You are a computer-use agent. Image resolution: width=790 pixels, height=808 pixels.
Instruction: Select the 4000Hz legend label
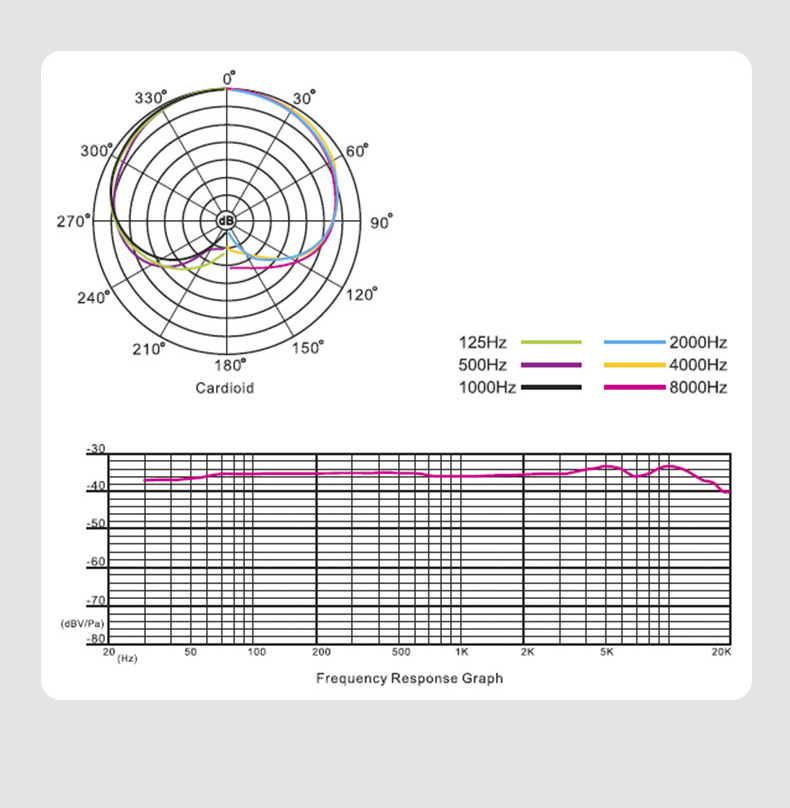pos(698,365)
